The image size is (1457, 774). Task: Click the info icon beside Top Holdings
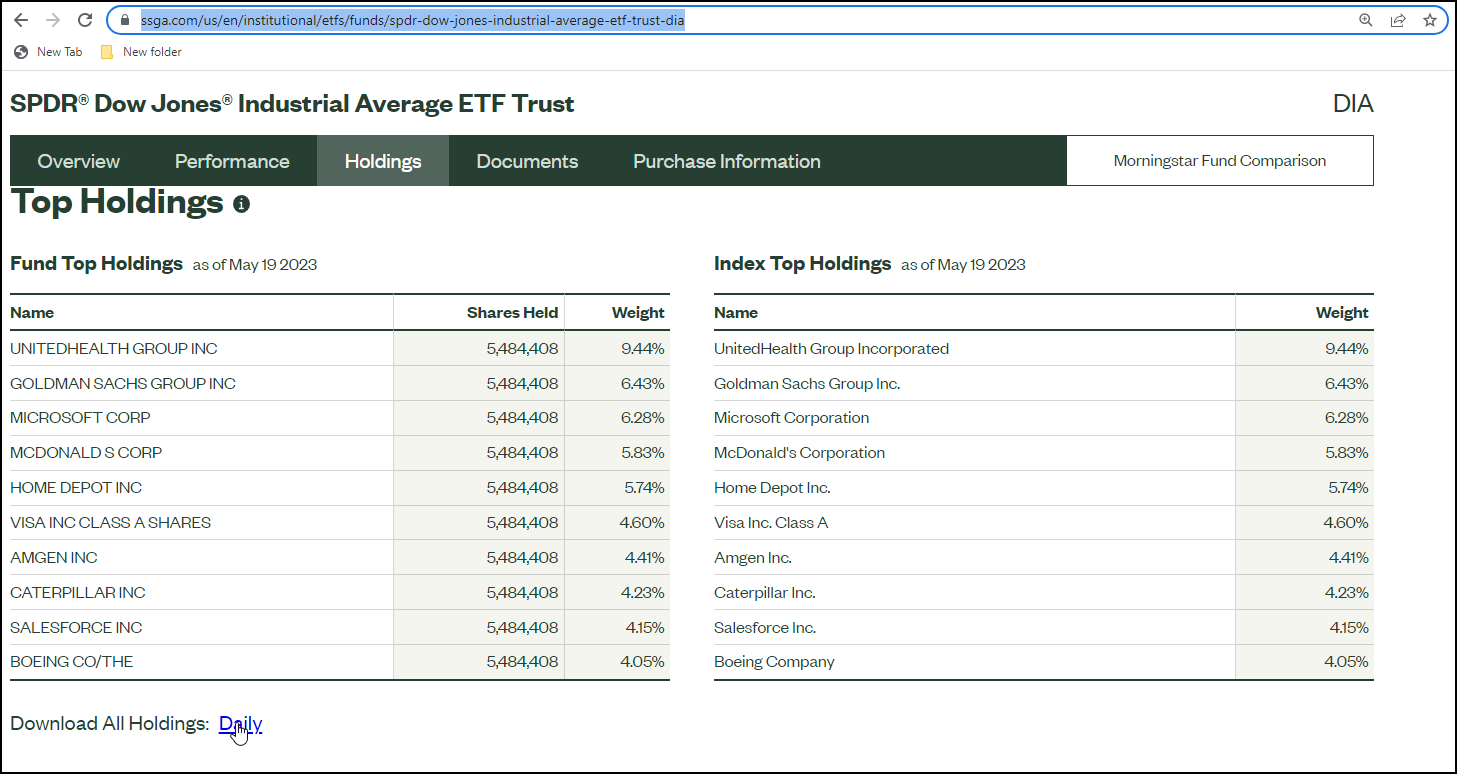[x=241, y=204]
